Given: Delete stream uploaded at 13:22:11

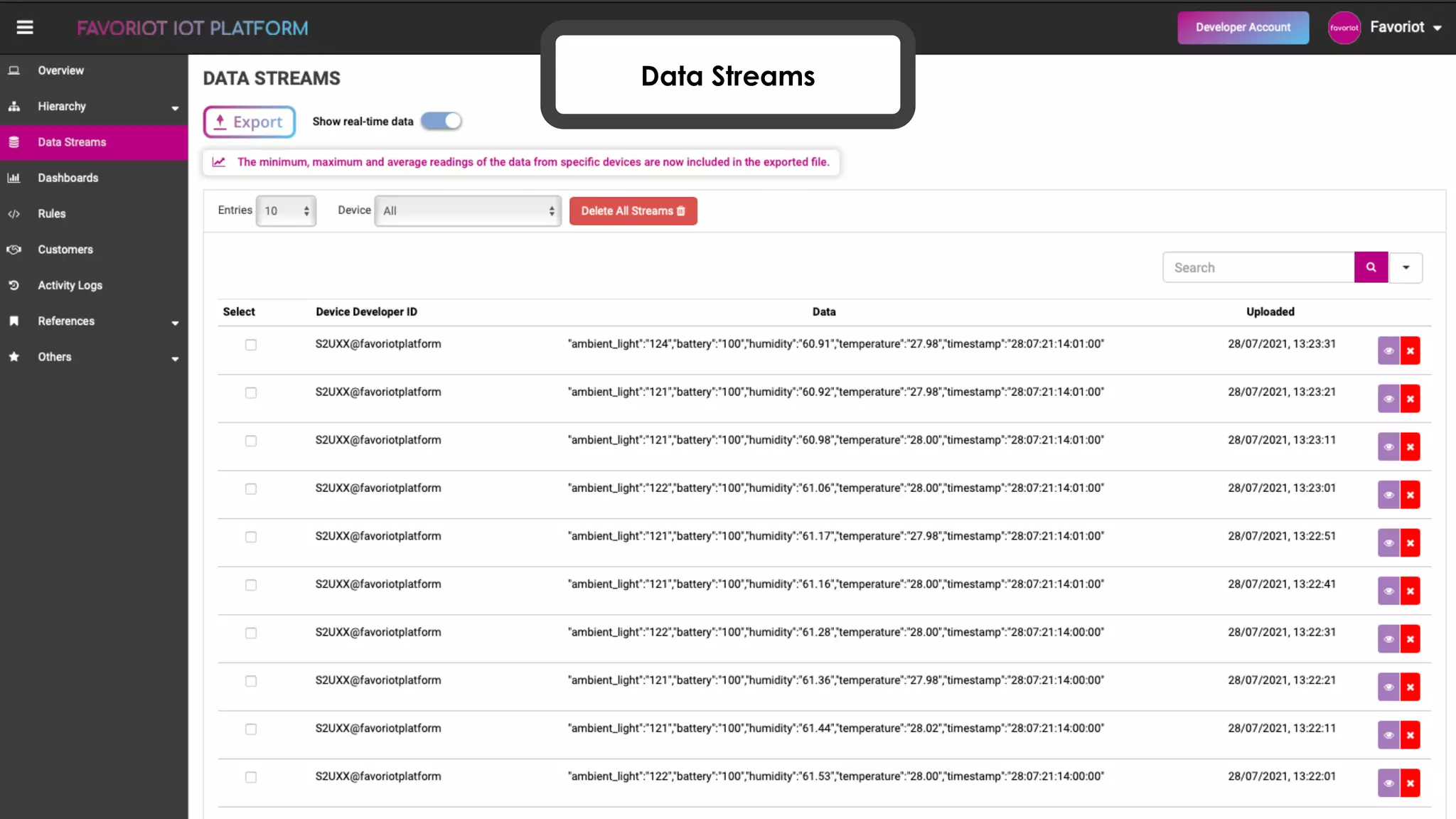Looking at the screenshot, I should click(1410, 735).
